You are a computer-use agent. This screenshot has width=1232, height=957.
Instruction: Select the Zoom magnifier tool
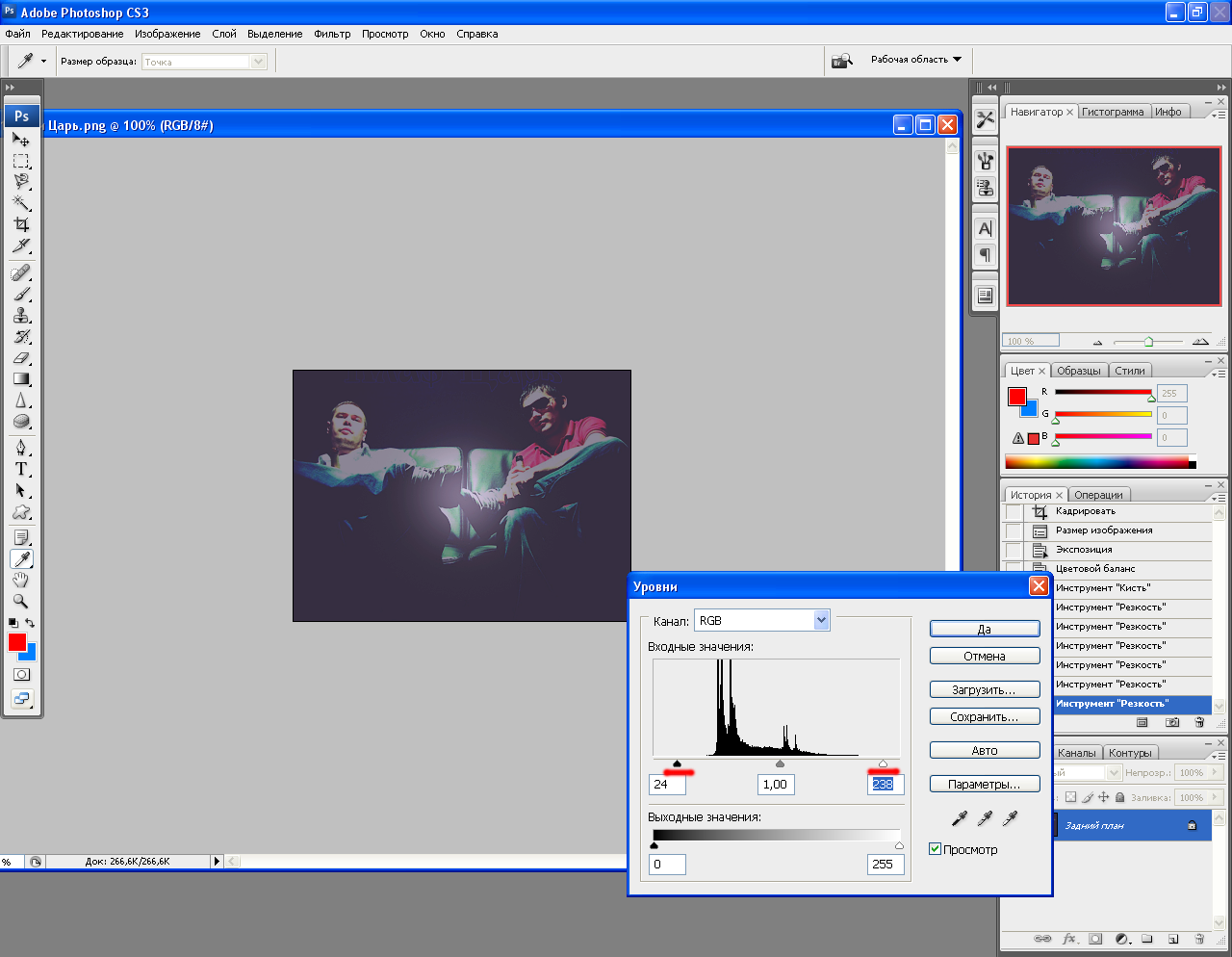(x=21, y=601)
